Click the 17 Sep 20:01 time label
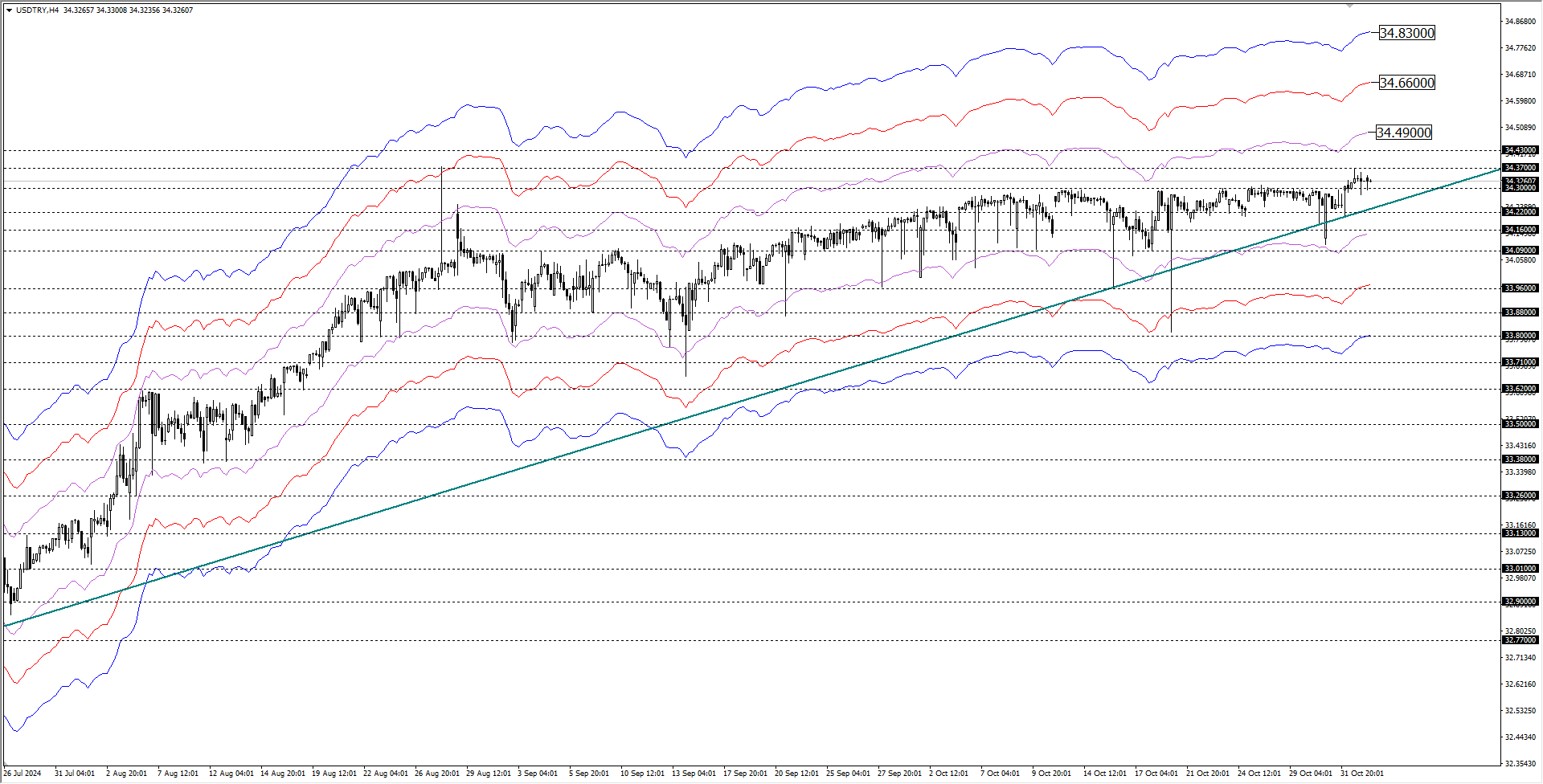The image size is (1543, 784). click(746, 774)
